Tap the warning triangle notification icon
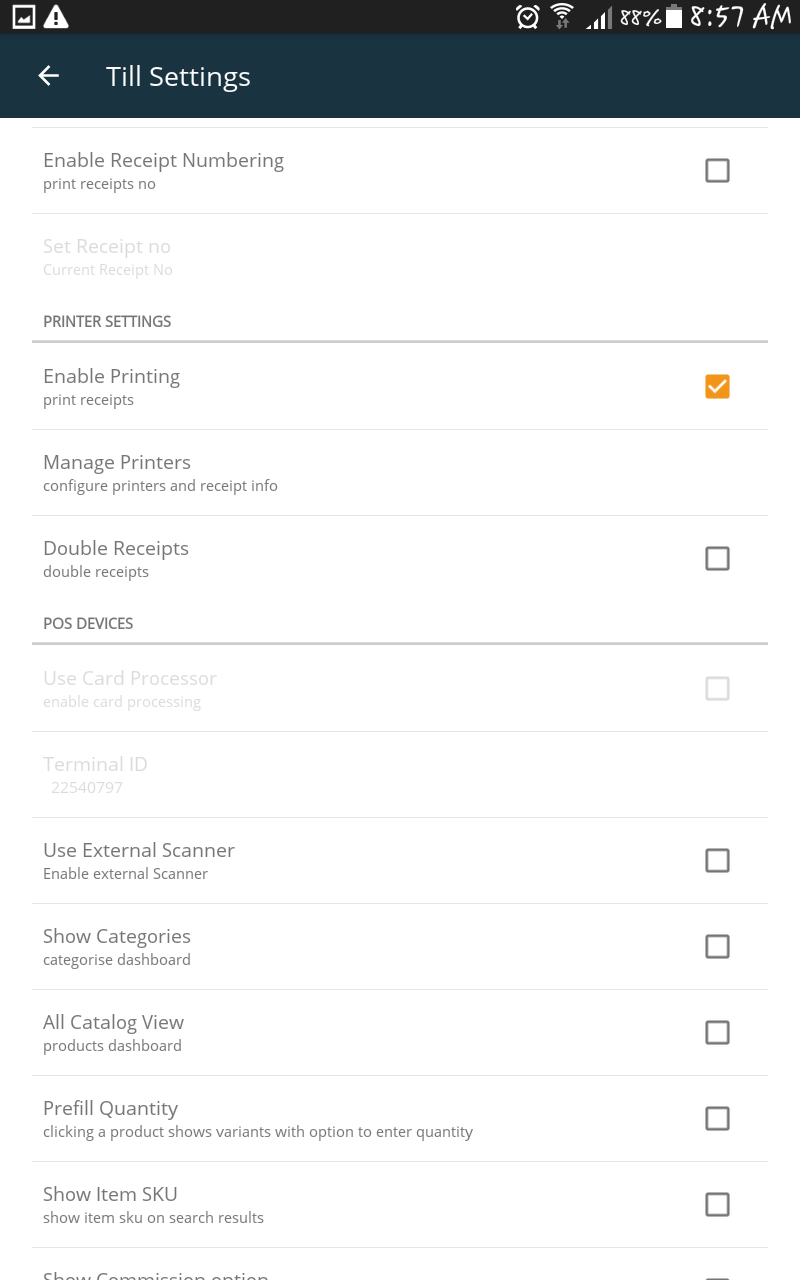 point(56,17)
